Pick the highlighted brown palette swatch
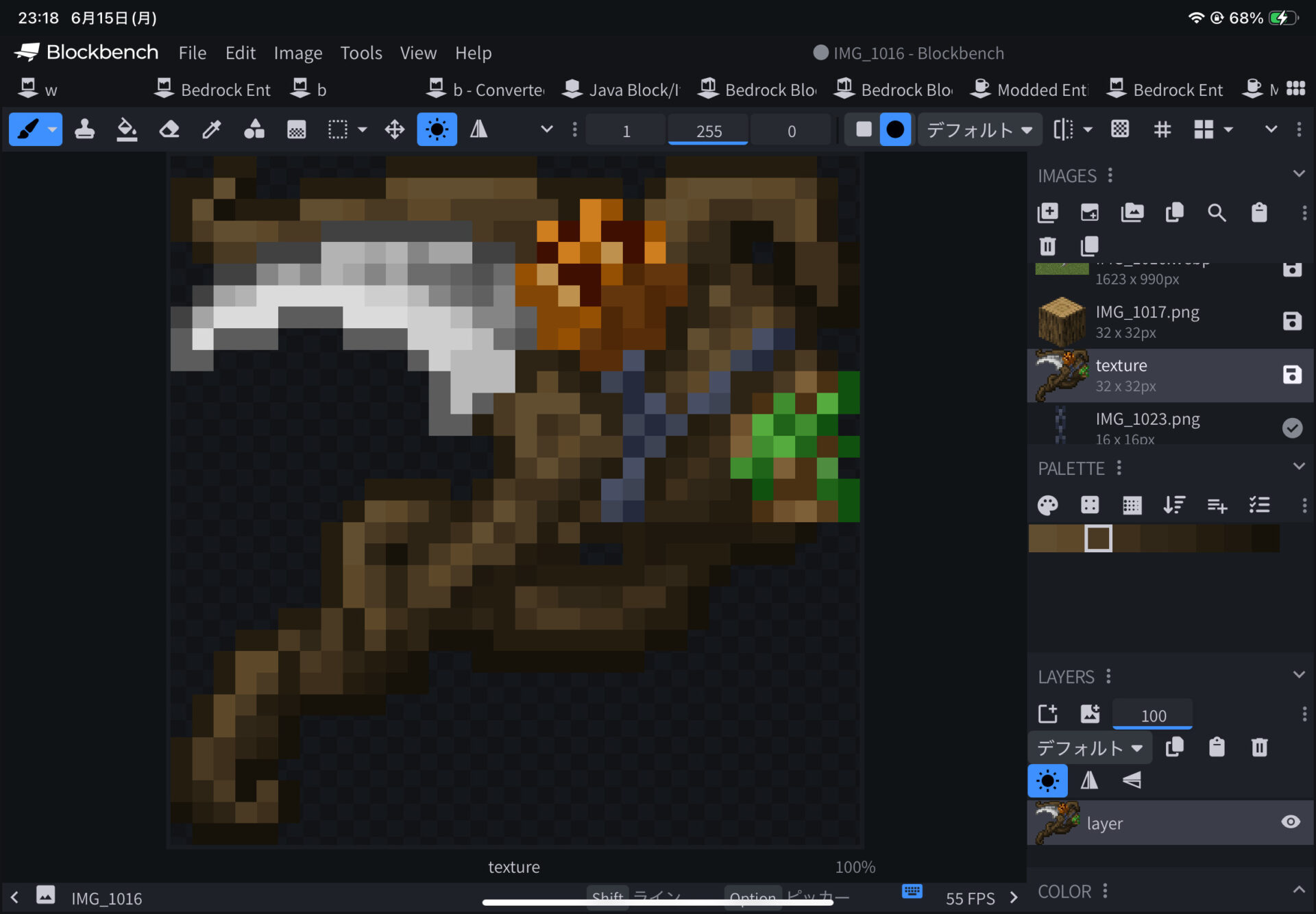The width and height of the screenshot is (1316, 914). [1098, 538]
